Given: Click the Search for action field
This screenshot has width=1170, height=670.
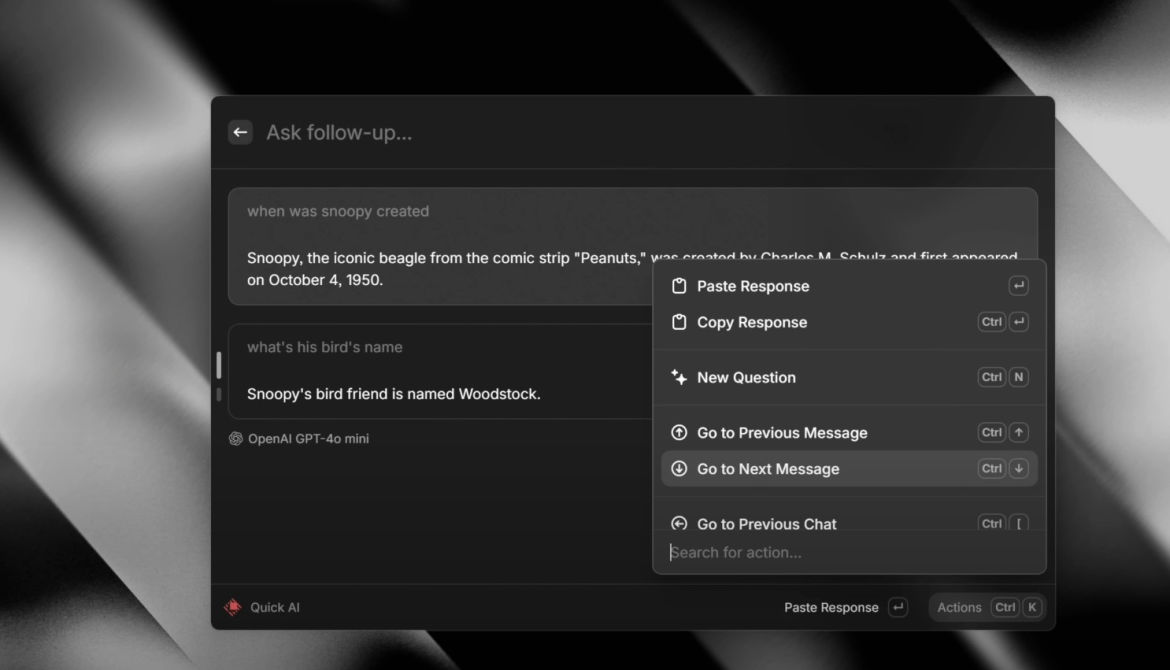Looking at the screenshot, I should tap(849, 553).
